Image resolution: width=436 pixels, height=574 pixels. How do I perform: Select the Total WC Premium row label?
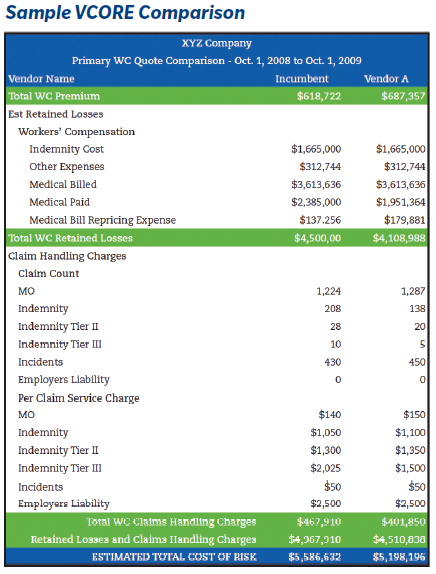coord(54,96)
